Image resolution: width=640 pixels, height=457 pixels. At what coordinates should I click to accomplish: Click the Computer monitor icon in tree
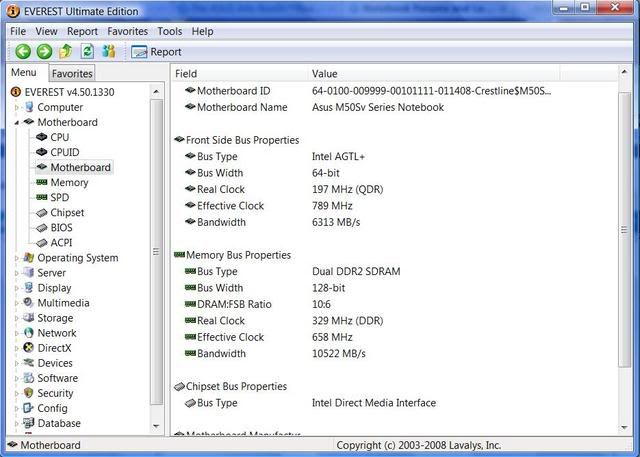29,107
